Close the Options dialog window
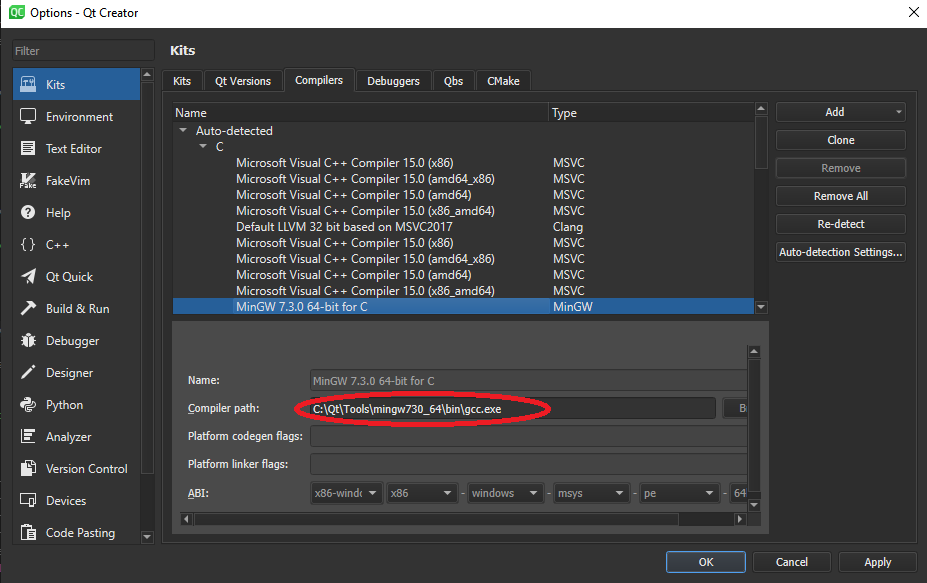 click(913, 12)
